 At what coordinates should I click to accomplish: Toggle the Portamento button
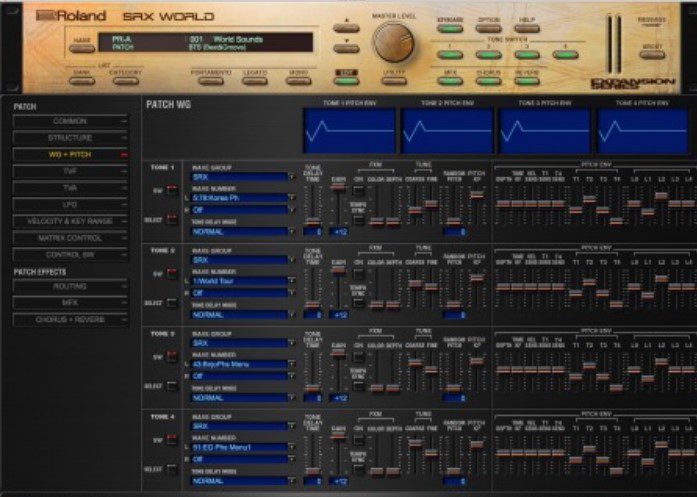[211, 81]
